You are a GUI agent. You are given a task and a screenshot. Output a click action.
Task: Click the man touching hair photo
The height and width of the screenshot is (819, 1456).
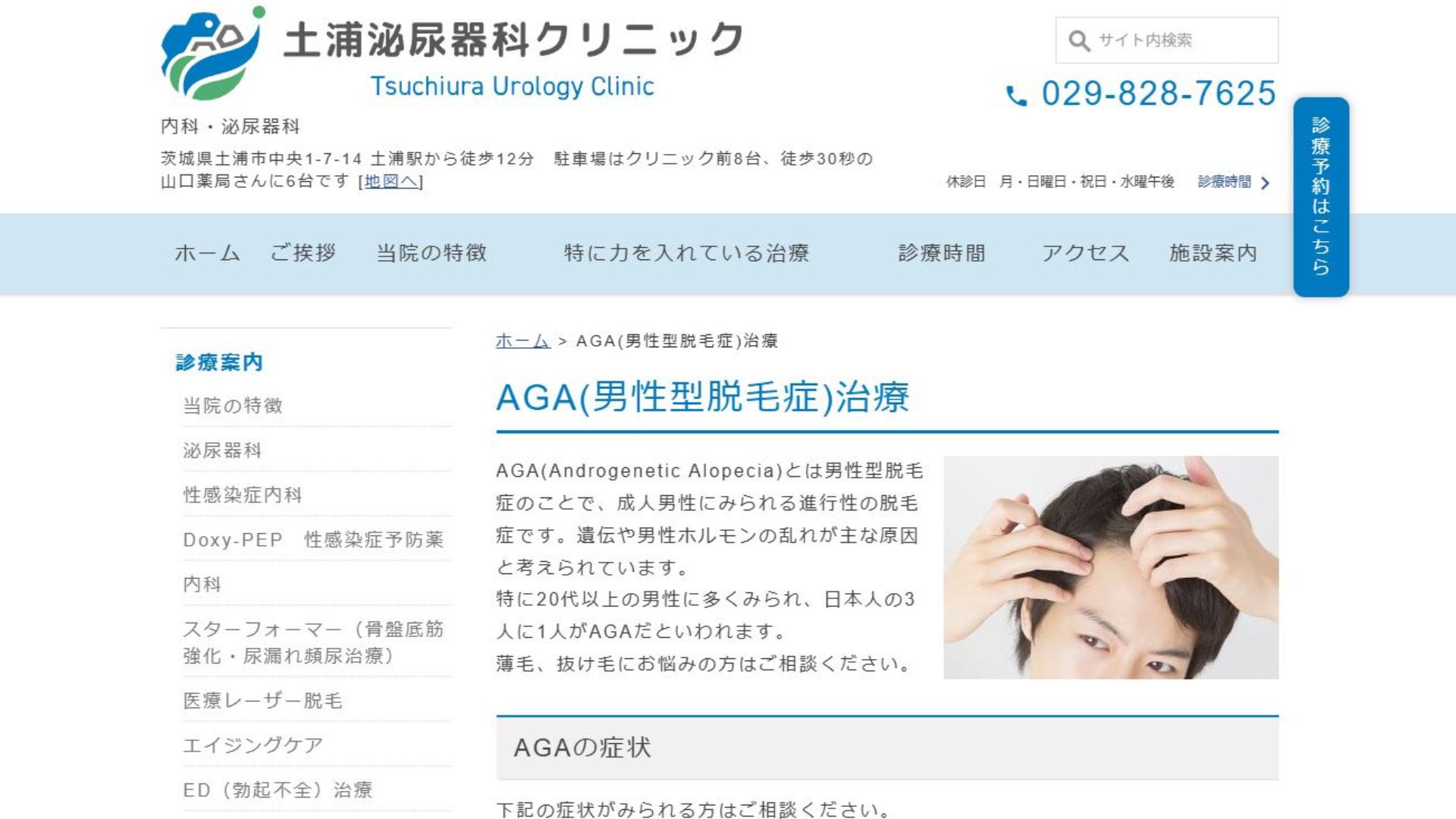1111,567
